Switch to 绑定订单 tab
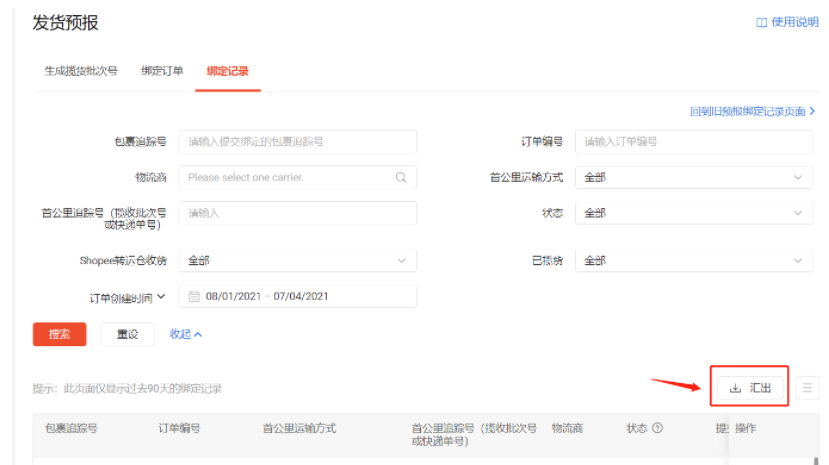Viewport: 829px width, 465px height. (x=162, y=71)
